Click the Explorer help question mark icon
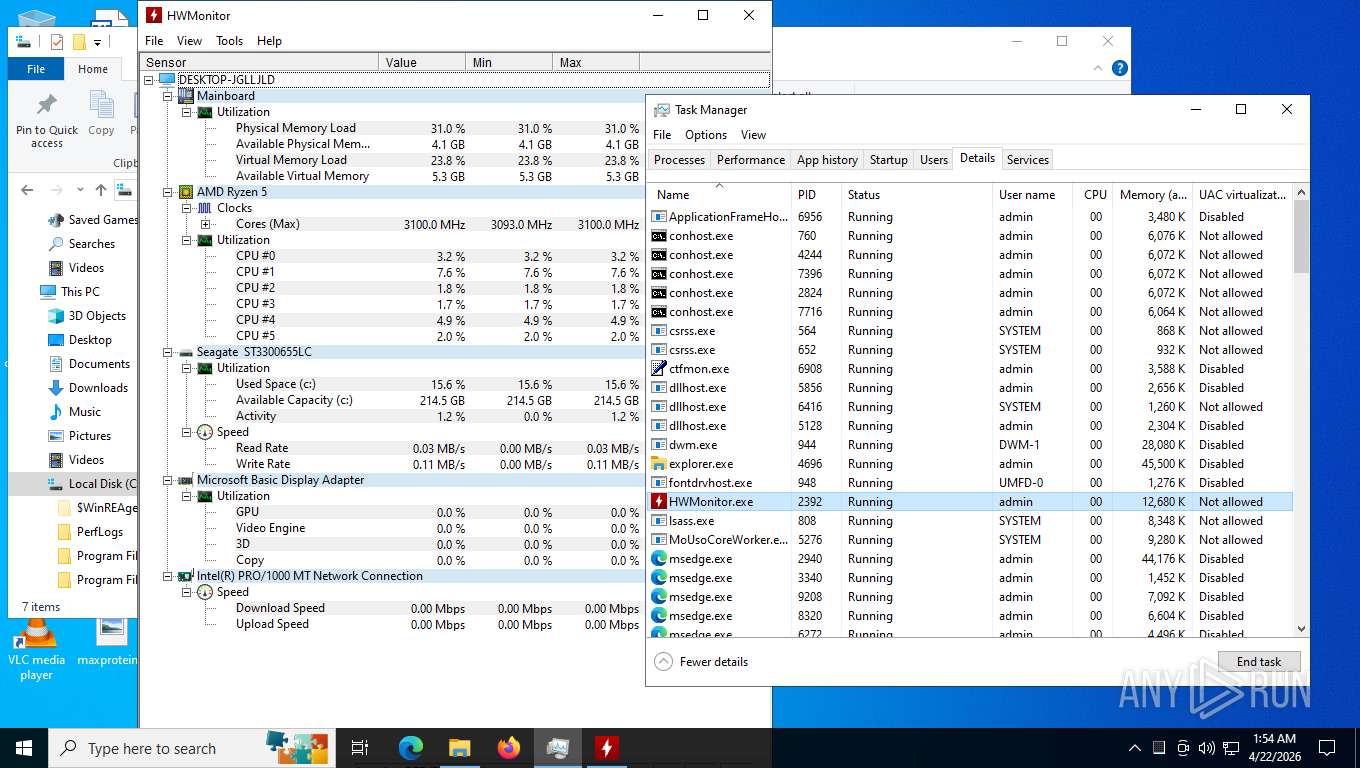Image resolution: width=1360 pixels, height=768 pixels. click(1120, 68)
